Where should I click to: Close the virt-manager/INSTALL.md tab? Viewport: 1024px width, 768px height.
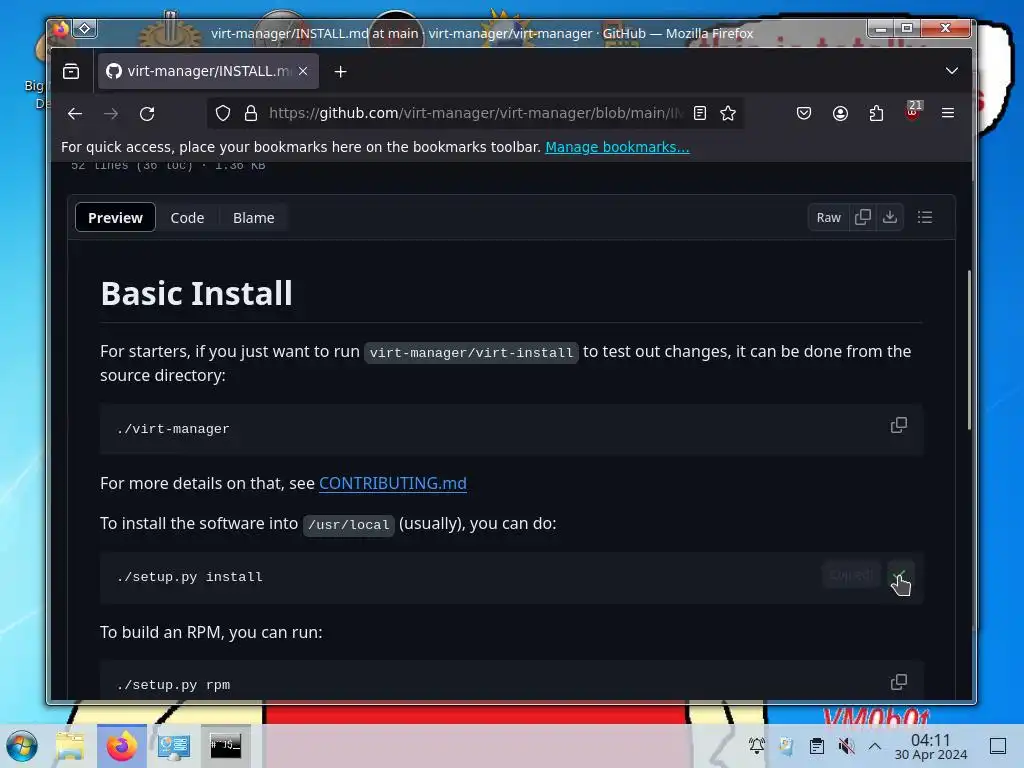tap(303, 71)
